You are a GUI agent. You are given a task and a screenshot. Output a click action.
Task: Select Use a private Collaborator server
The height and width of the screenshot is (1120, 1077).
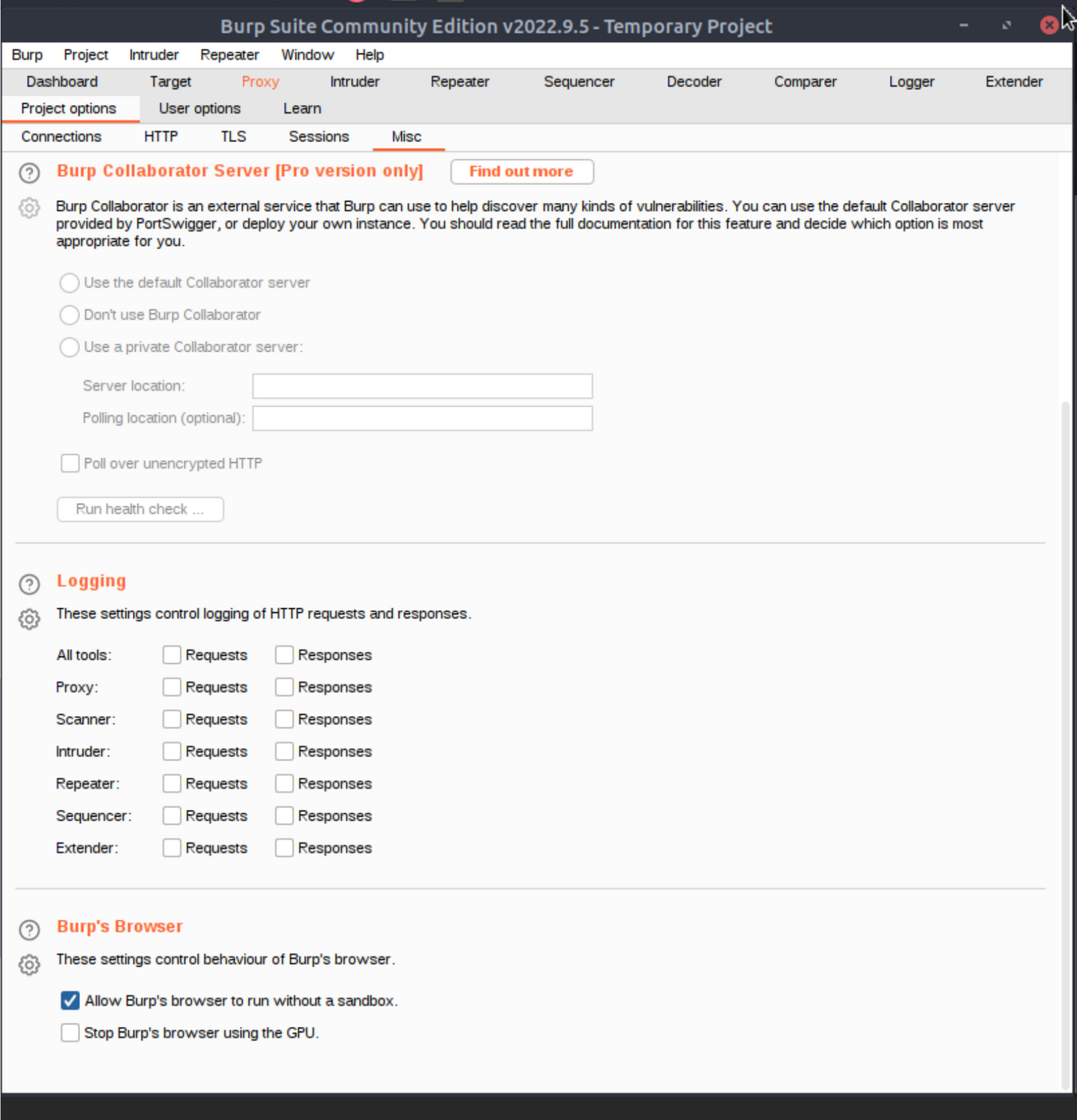pos(69,347)
